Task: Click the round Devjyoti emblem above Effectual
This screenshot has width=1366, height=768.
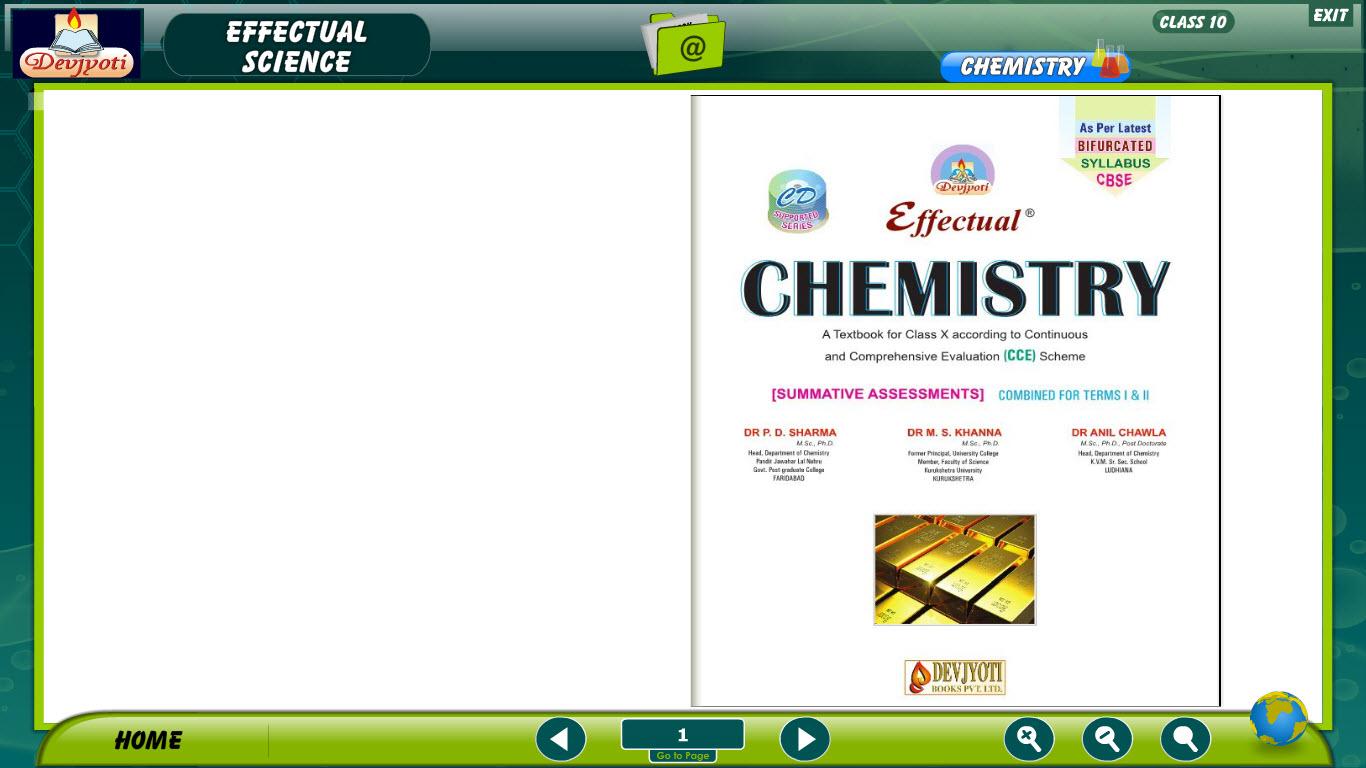Action: tap(962, 171)
